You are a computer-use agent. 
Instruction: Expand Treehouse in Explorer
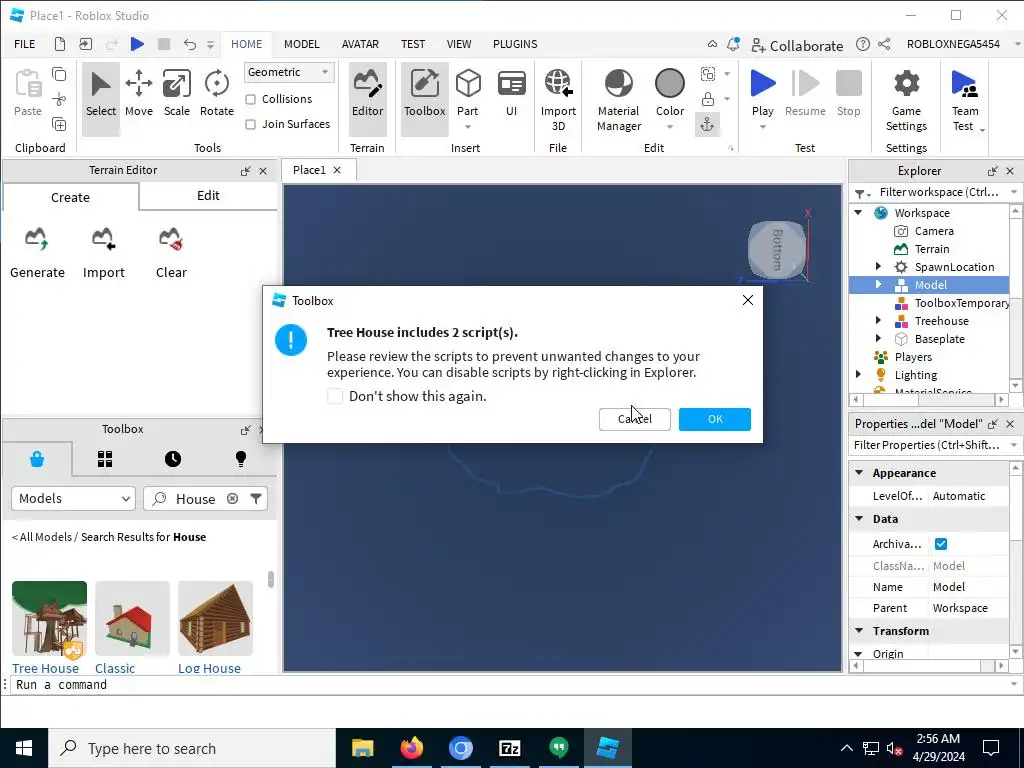[x=878, y=321]
